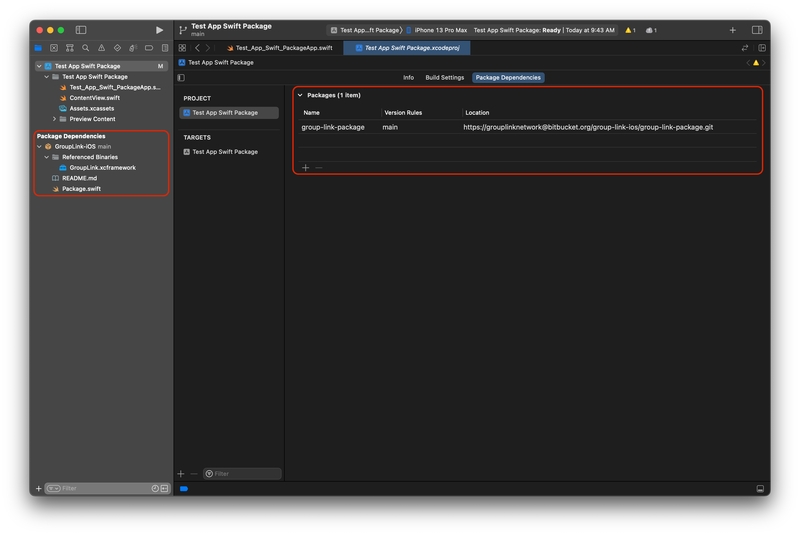800x535 pixels.
Task: Open the Source Control navigator icon
Action: click(x=54, y=48)
